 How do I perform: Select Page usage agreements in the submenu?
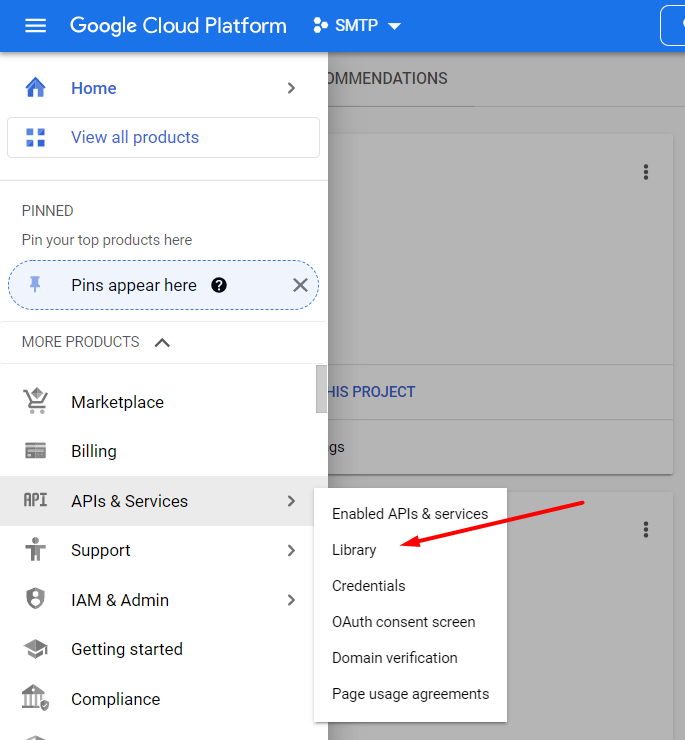pos(410,694)
